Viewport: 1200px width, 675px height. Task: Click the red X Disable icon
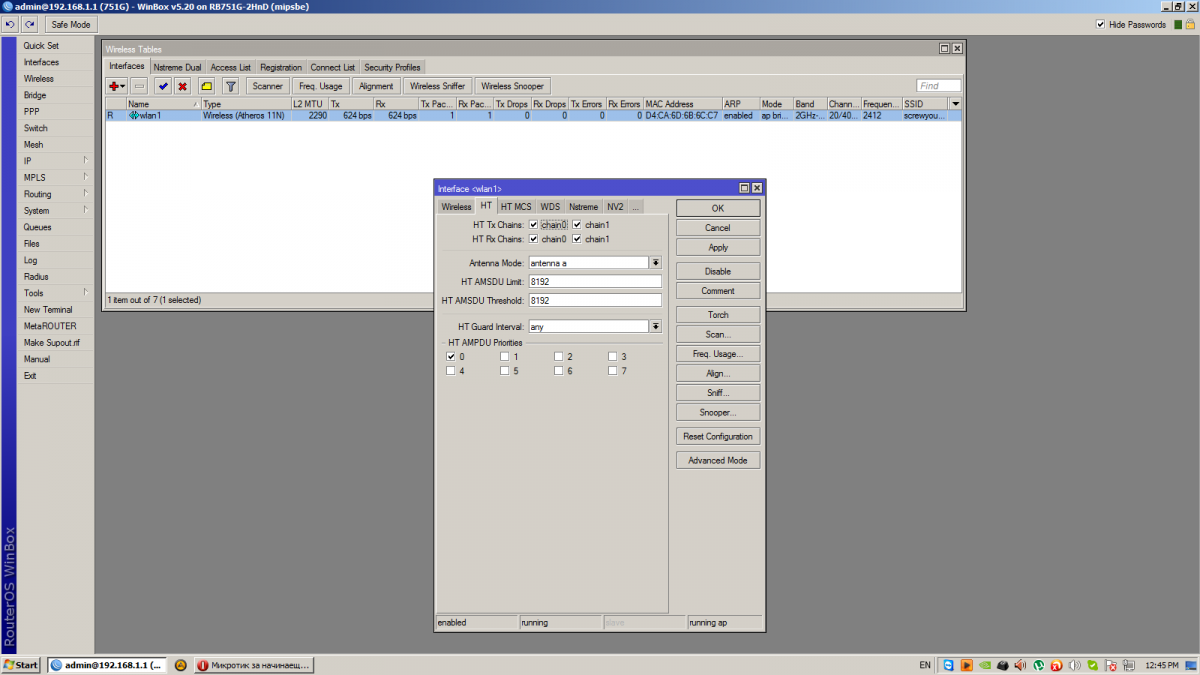pyautogui.click(x=183, y=86)
